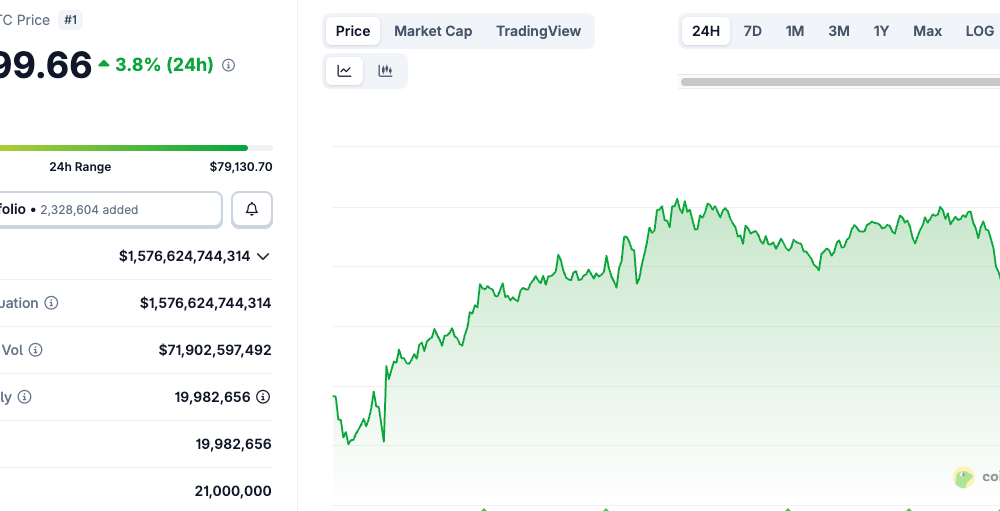Open the TradingView chart tab
Screen dimensions: 1000x511
pyautogui.click(x=538, y=31)
